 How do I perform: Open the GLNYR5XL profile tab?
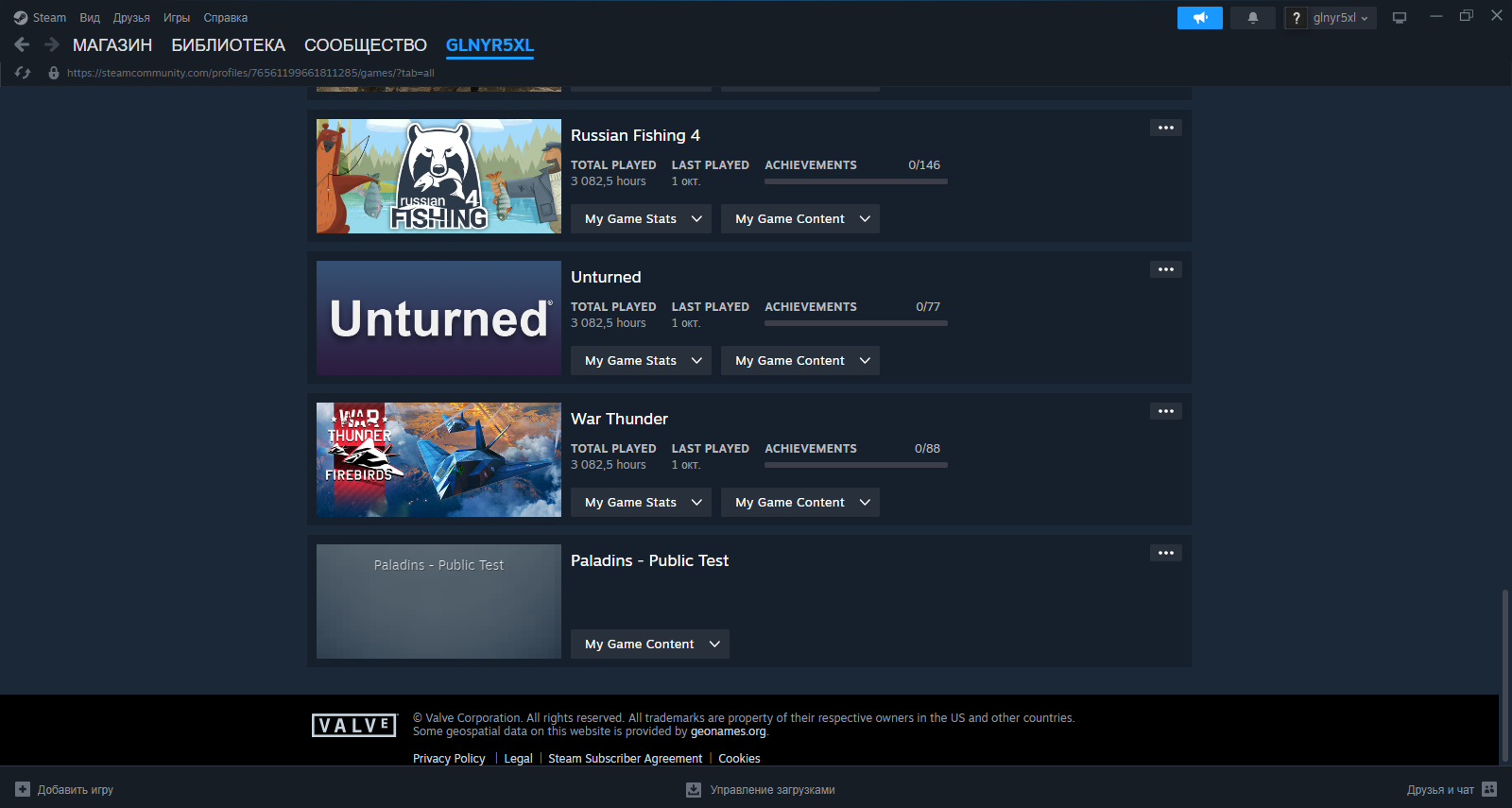point(490,45)
